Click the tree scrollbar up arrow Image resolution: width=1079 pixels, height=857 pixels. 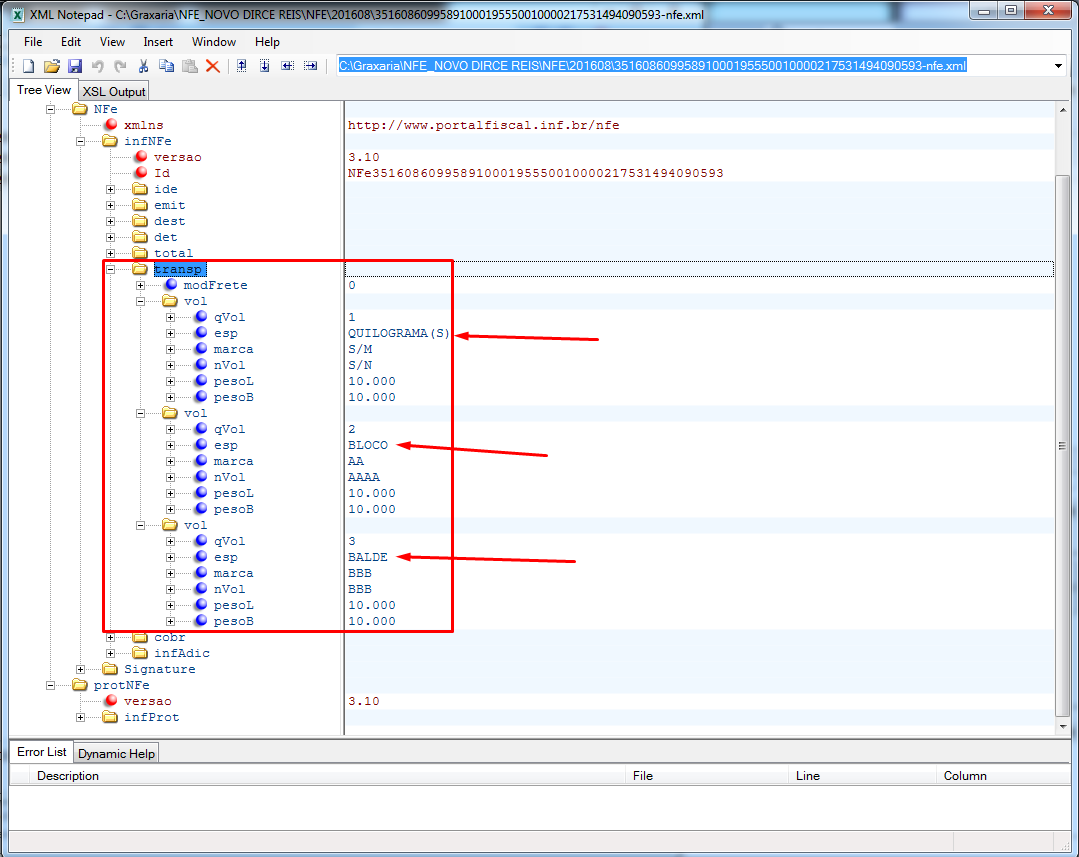(x=1063, y=109)
